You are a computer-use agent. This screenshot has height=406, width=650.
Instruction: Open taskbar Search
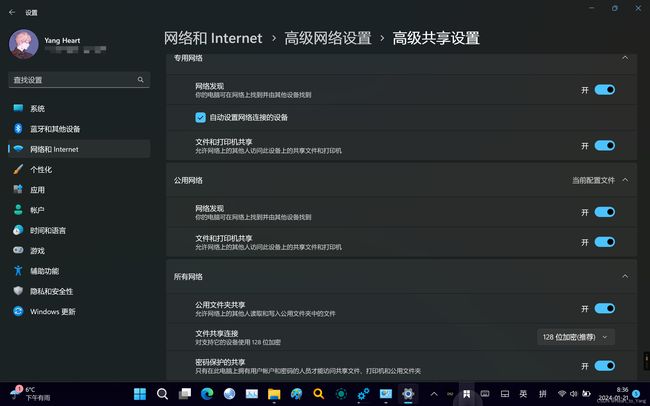tap(162, 394)
